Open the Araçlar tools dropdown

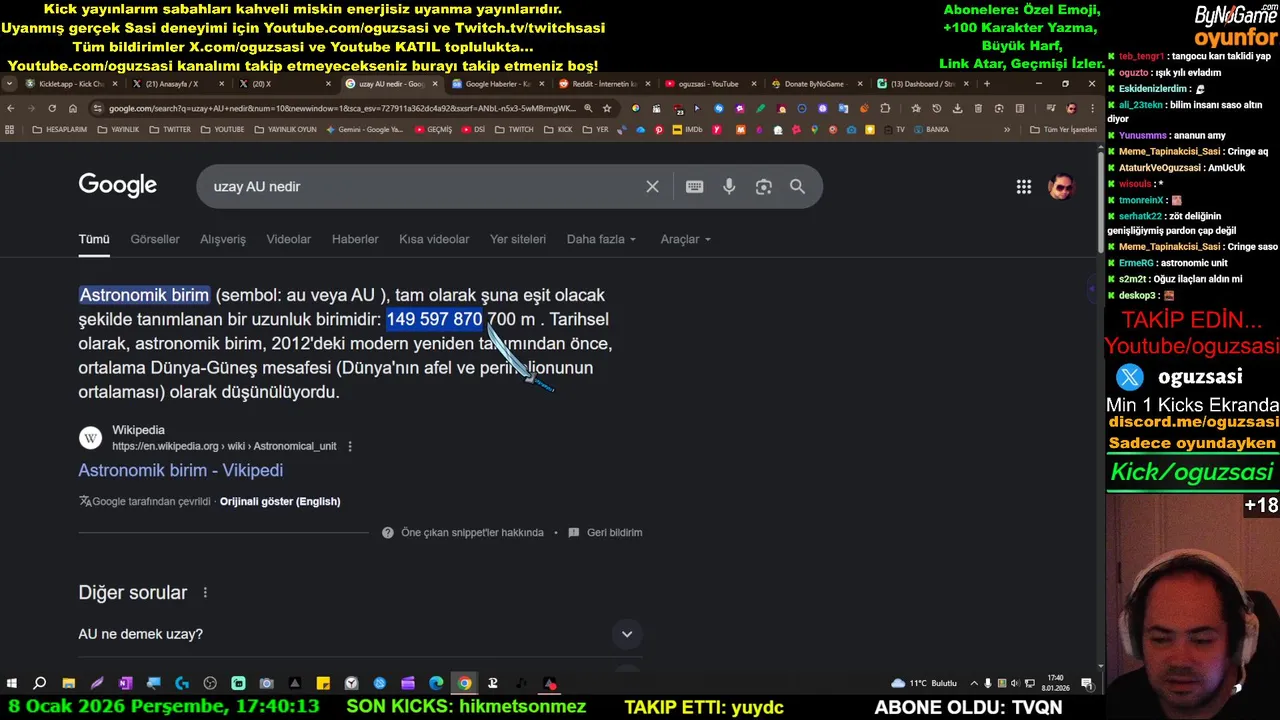pyautogui.click(x=686, y=239)
